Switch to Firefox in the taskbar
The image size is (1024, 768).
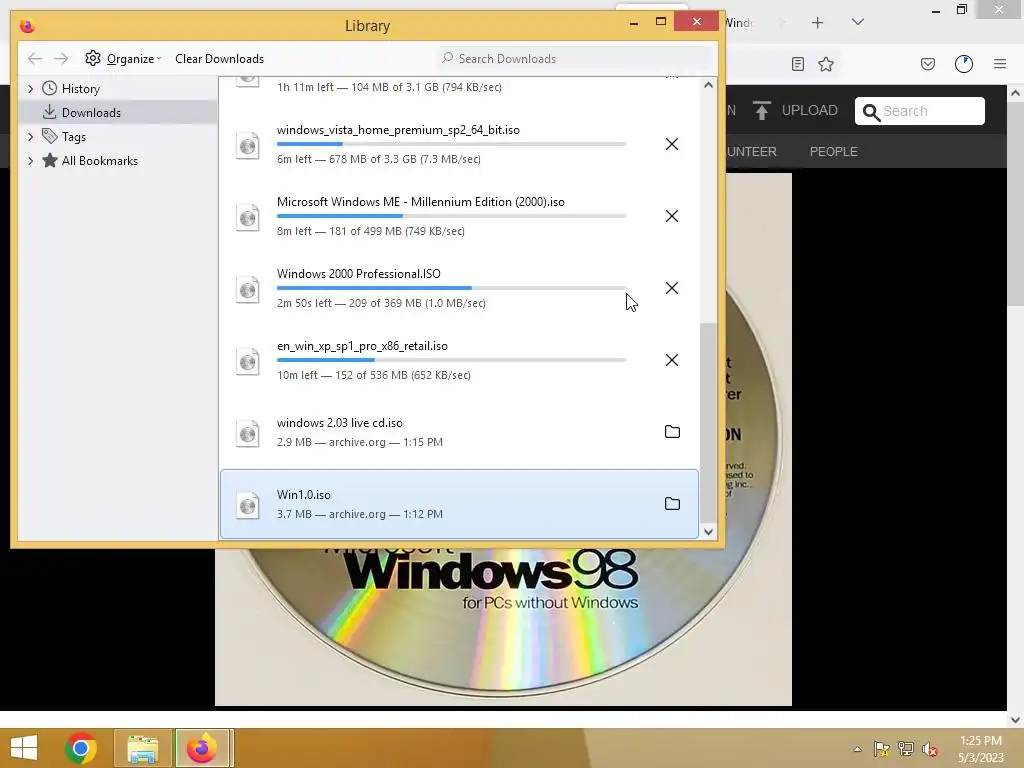[x=202, y=748]
